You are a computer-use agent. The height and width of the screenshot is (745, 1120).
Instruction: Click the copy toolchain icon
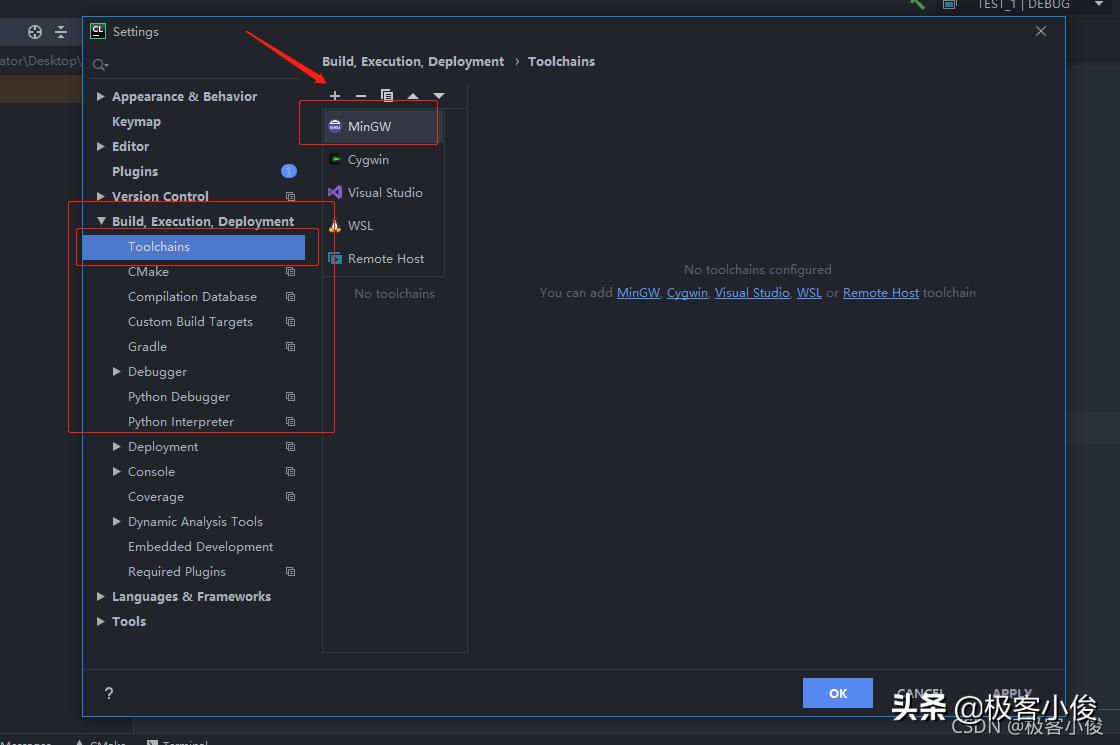[x=387, y=96]
